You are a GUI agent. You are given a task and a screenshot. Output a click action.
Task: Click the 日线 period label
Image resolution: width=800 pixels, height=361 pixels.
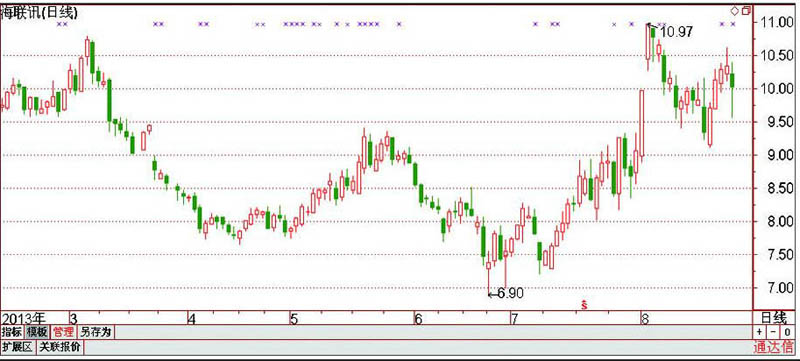[774, 318]
